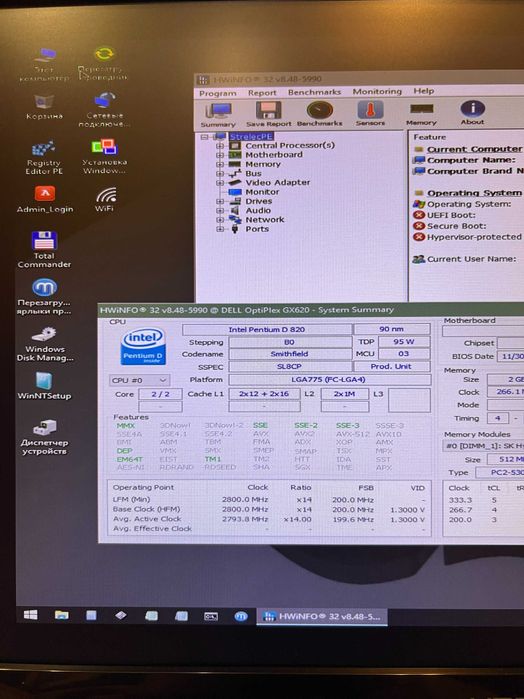Click the EM64T feature label
Viewport: 524px width, 699px height.
pyautogui.click(x=129, y=459)
